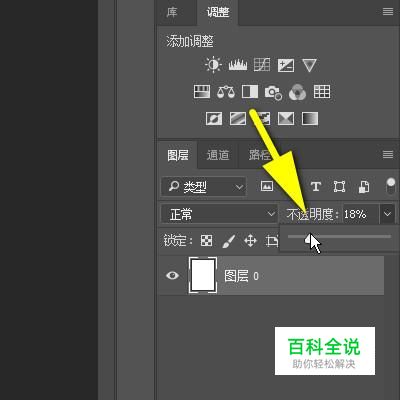
Task: Select the 图层 0 layer name
Action: (241, 276)
